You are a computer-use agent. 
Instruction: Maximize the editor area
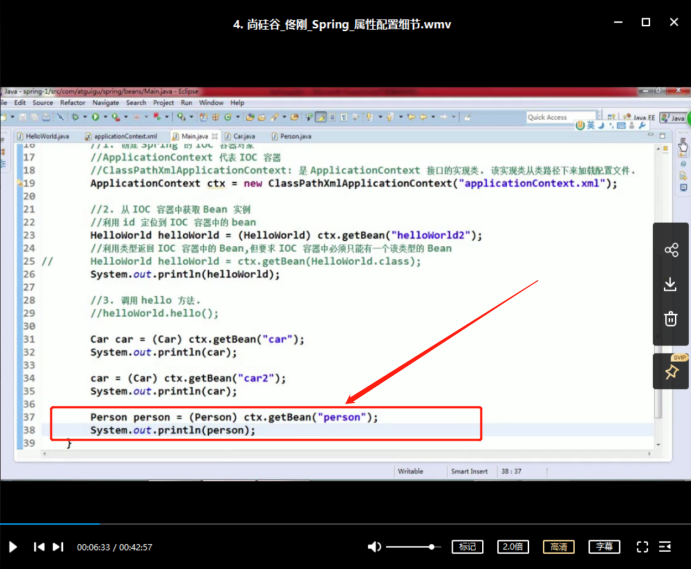click(x=662, y=136)
